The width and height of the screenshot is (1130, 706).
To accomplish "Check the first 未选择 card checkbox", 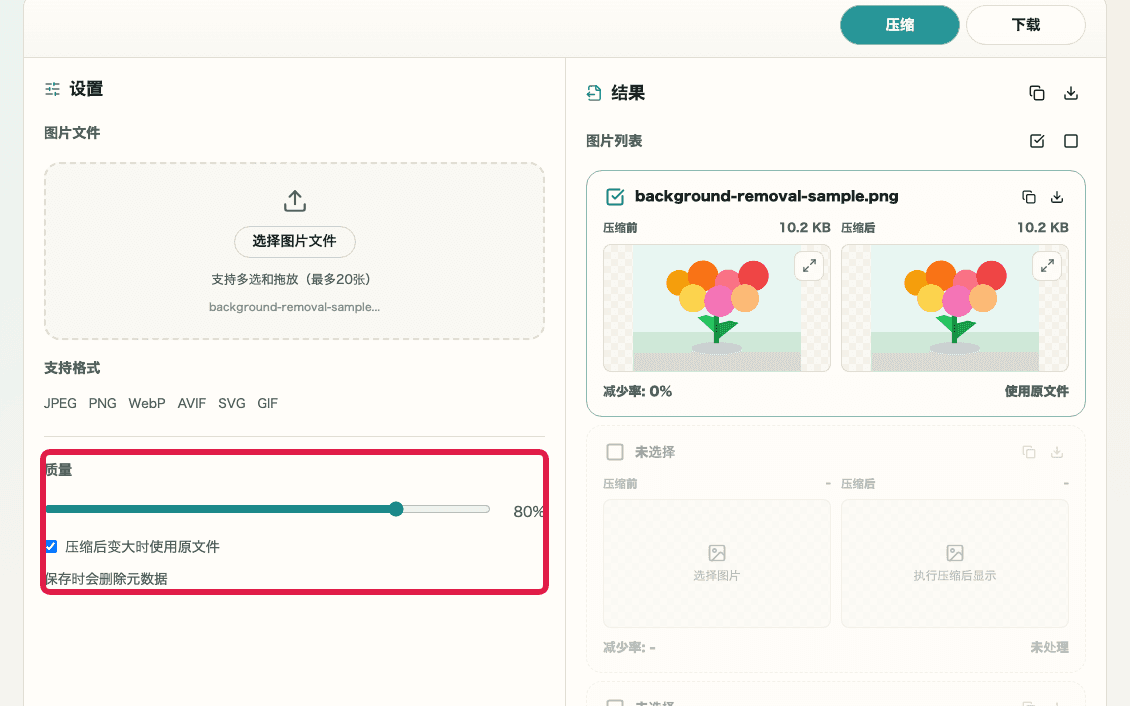I will 615,452.
